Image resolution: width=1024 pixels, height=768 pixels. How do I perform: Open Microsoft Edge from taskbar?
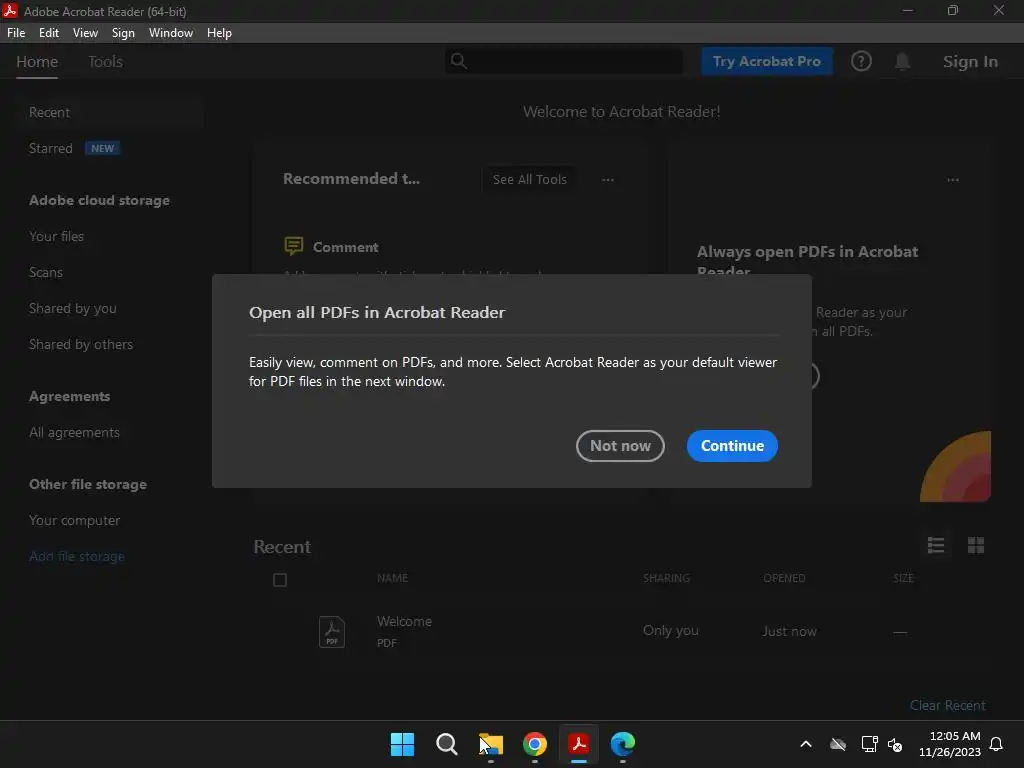[623, 744]
